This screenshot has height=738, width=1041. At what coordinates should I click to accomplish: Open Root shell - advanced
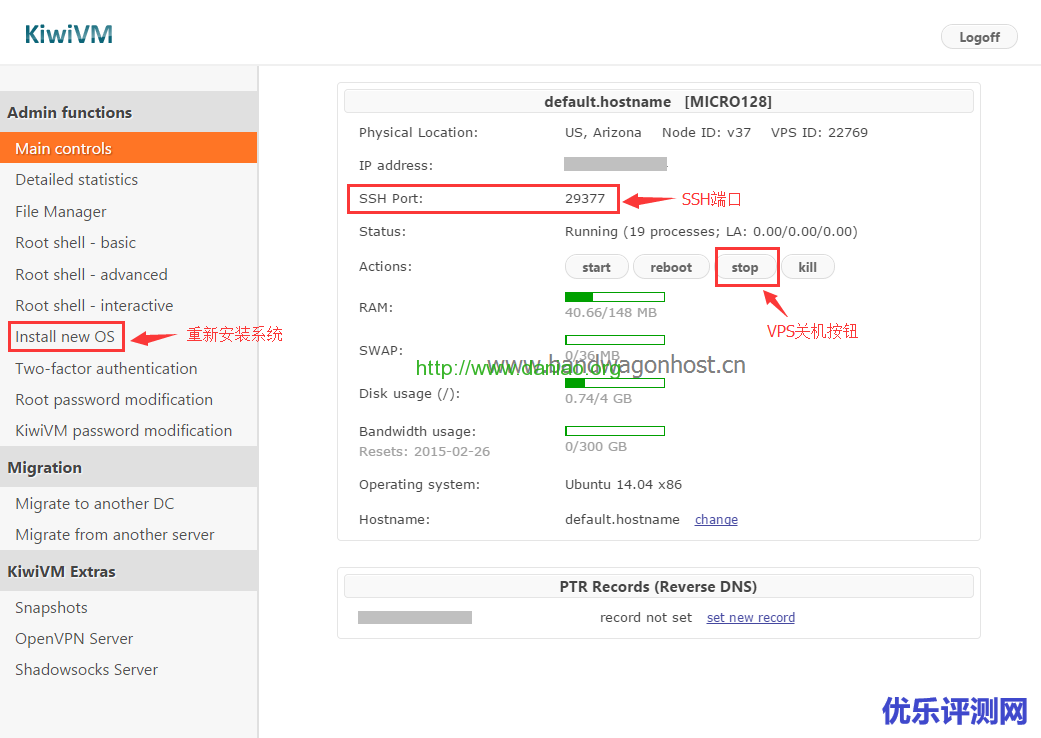click(x=92, y=274)
